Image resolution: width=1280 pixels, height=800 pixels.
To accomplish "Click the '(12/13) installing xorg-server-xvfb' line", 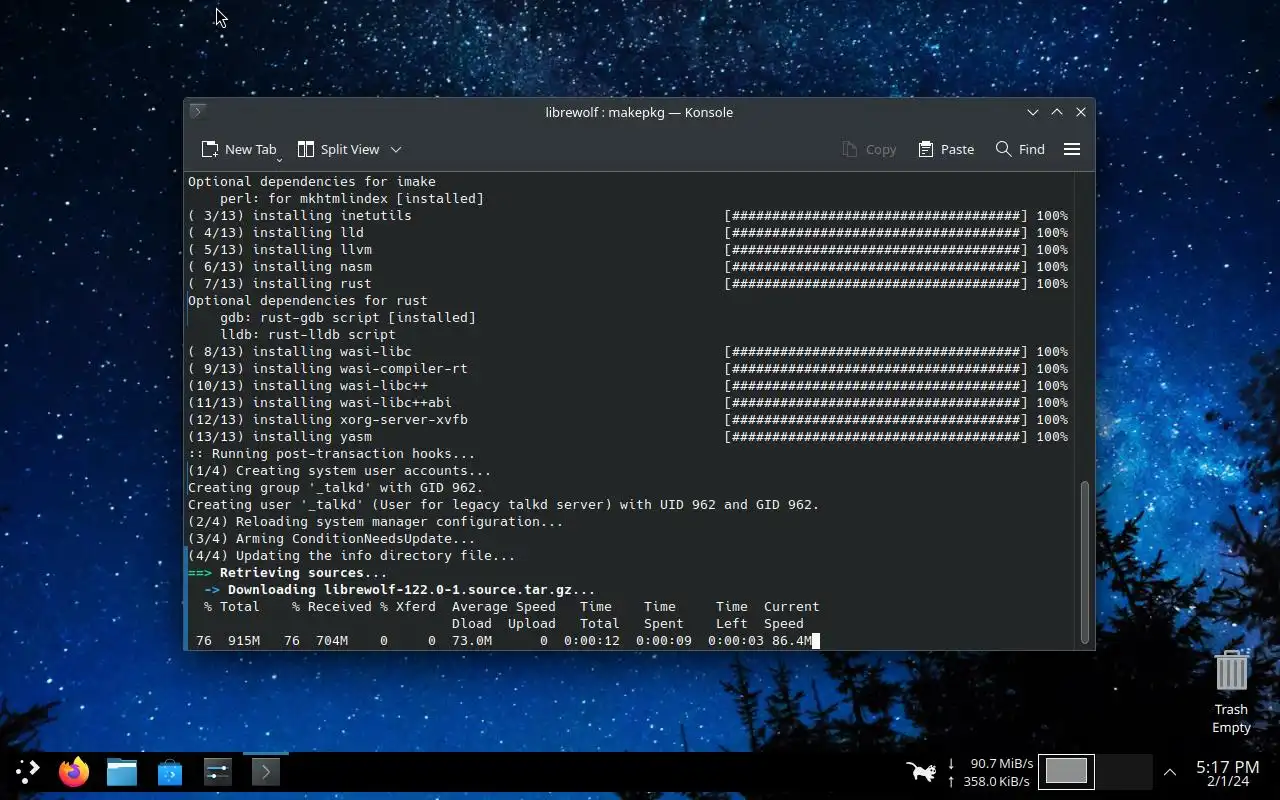I will 328,420.
